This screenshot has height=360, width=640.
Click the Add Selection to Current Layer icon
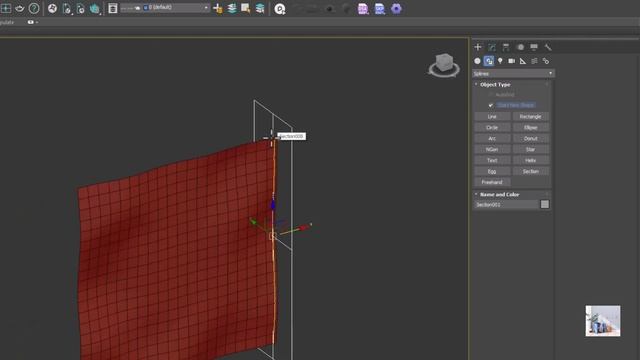pyautogui.click(x=232, y=9)
